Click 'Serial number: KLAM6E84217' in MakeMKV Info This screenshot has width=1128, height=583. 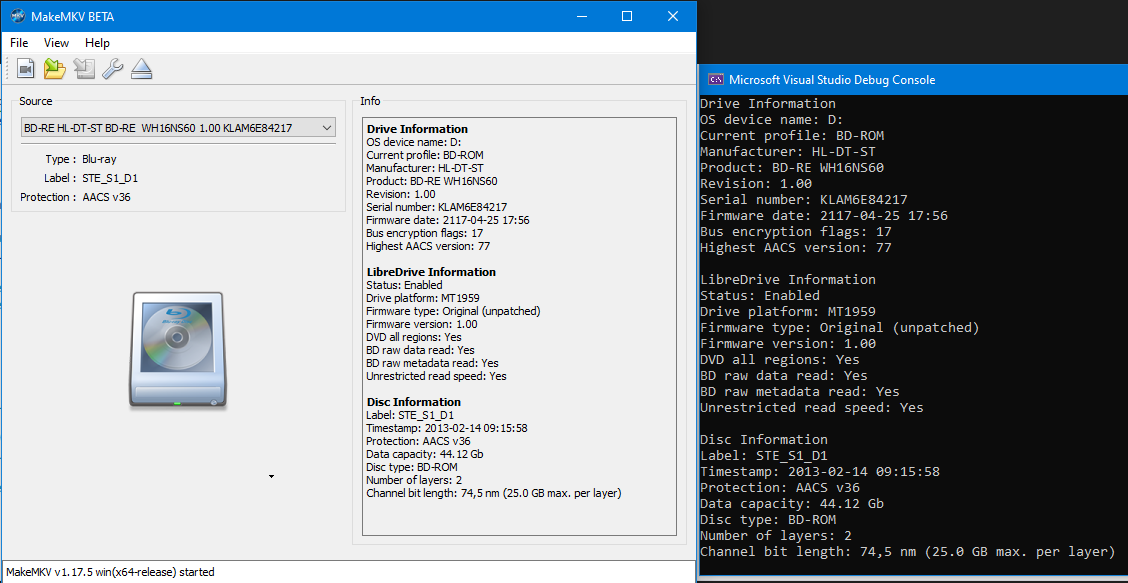[x=437, y=207]
